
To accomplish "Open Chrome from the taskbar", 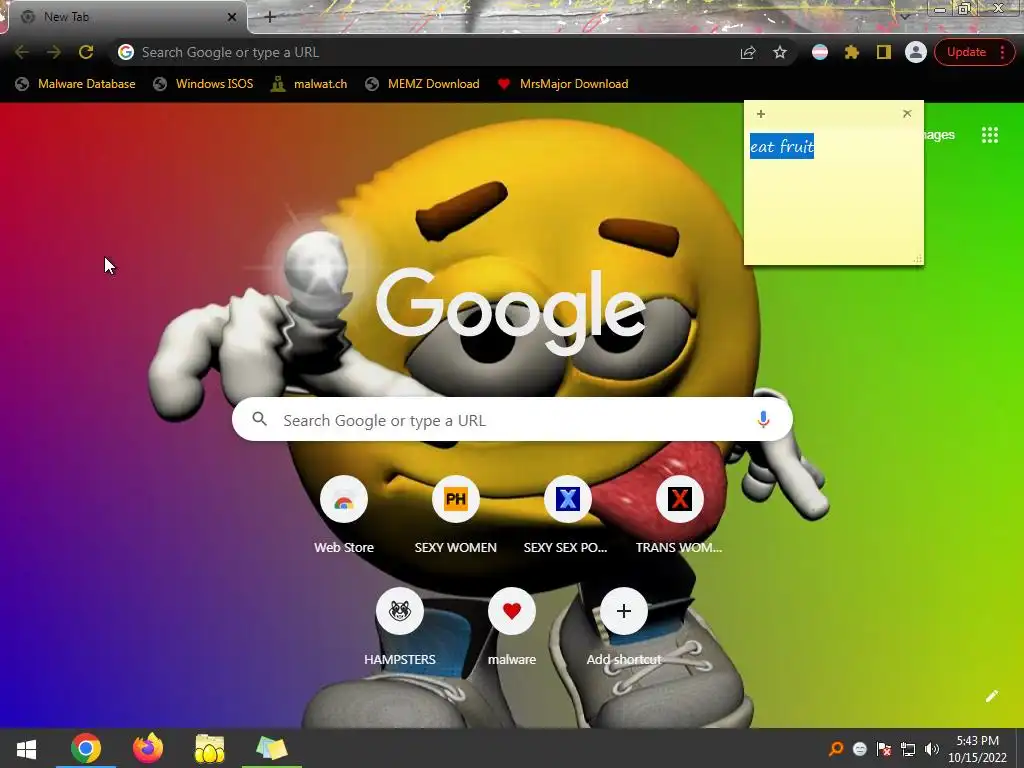I will [x=86, y=748].
